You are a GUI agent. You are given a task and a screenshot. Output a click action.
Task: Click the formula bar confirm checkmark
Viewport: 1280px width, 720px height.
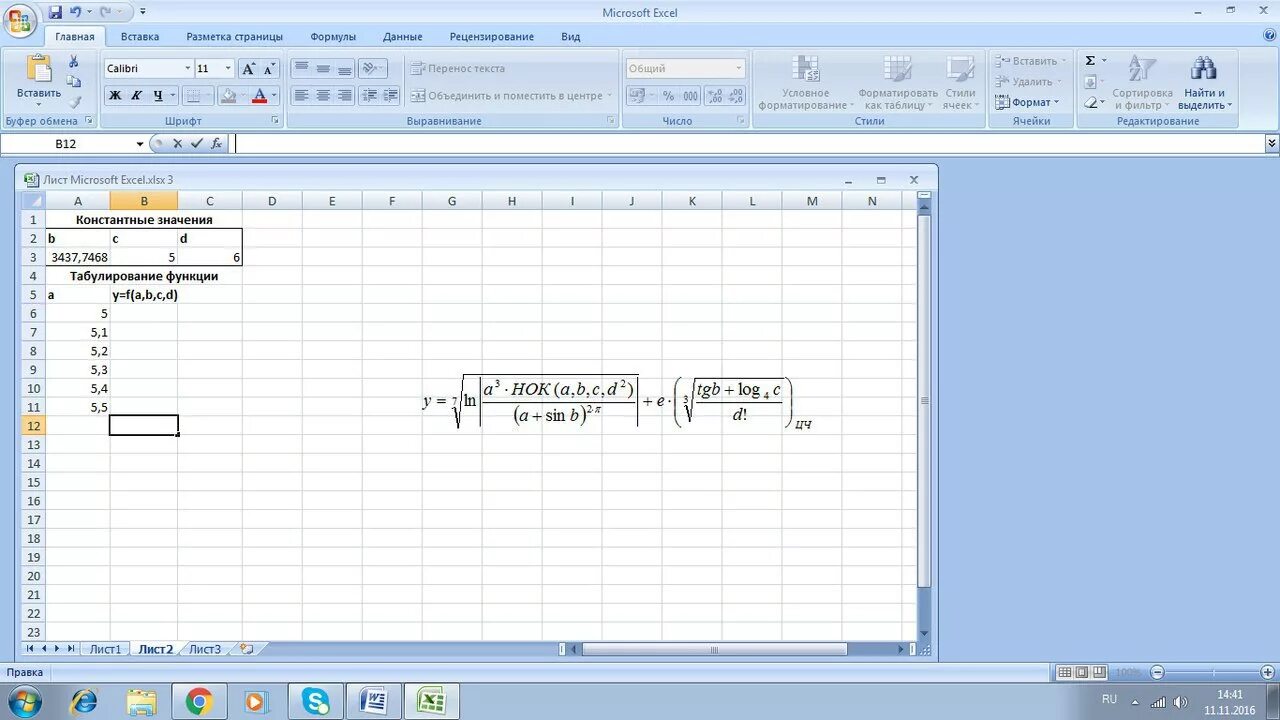(x=197, y=144)
